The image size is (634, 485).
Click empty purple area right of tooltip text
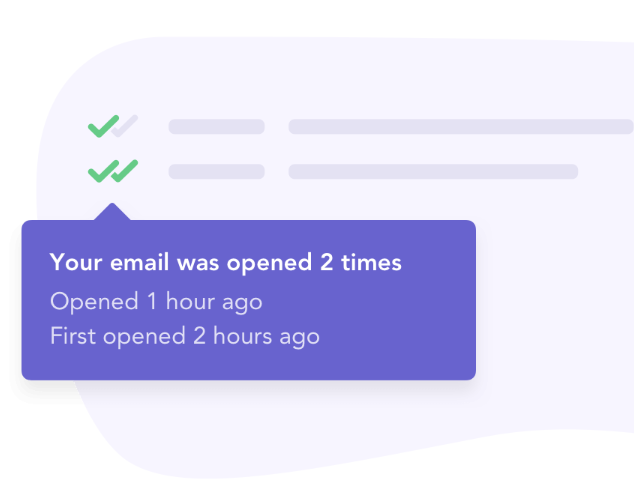click(x=420, y=320)
